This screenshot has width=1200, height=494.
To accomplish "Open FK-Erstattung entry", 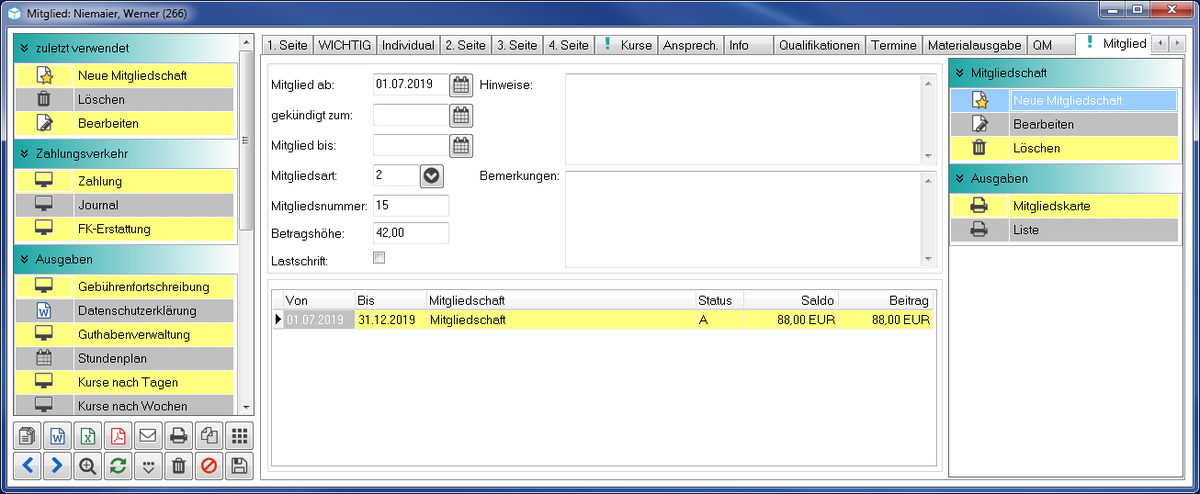I will click(125, 229).
